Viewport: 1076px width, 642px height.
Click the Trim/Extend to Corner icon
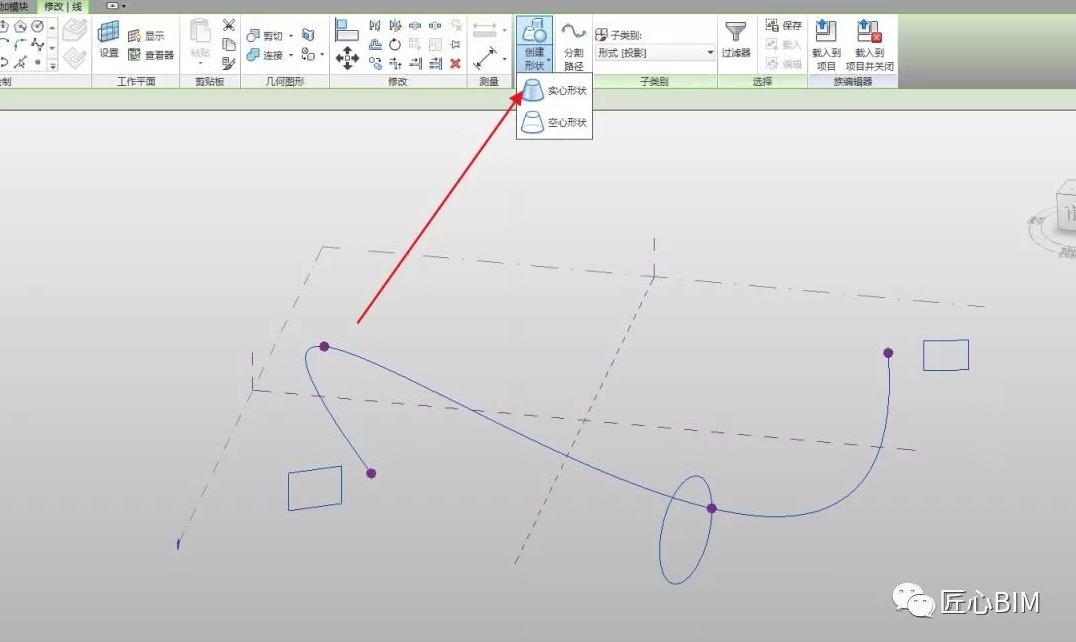click(395, 63)
